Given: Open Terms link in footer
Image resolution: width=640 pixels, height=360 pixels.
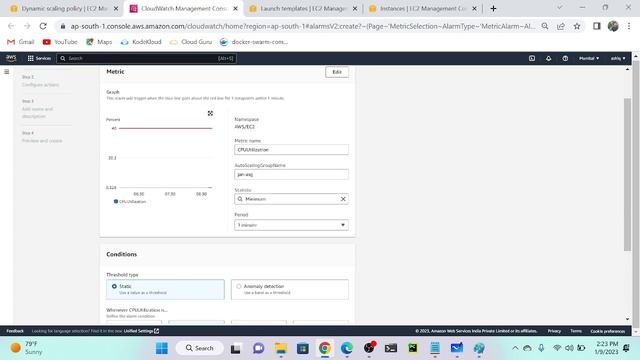Looking at the screenshot, I should point(576,331).
